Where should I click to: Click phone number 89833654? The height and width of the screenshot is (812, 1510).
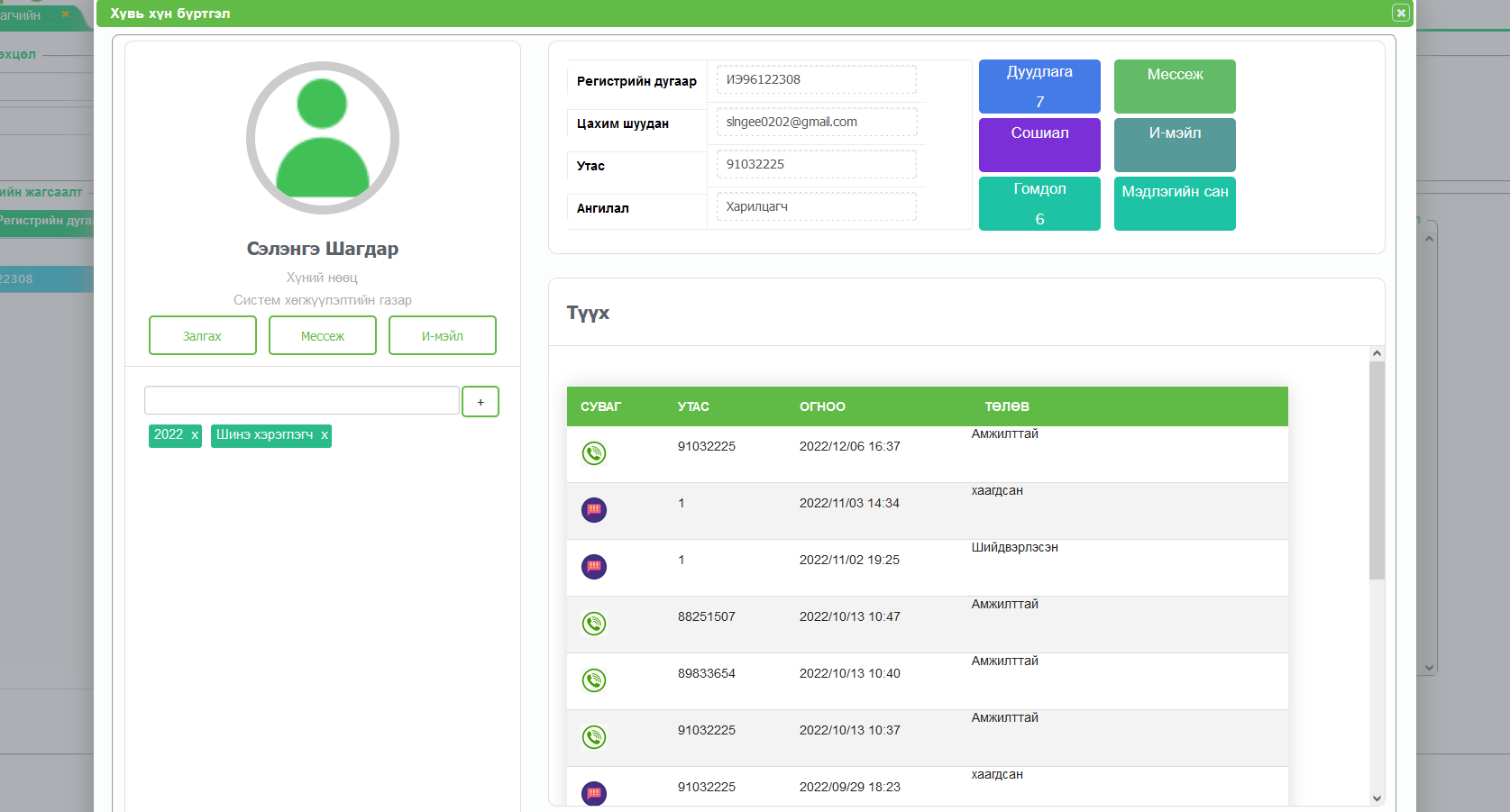707,673
